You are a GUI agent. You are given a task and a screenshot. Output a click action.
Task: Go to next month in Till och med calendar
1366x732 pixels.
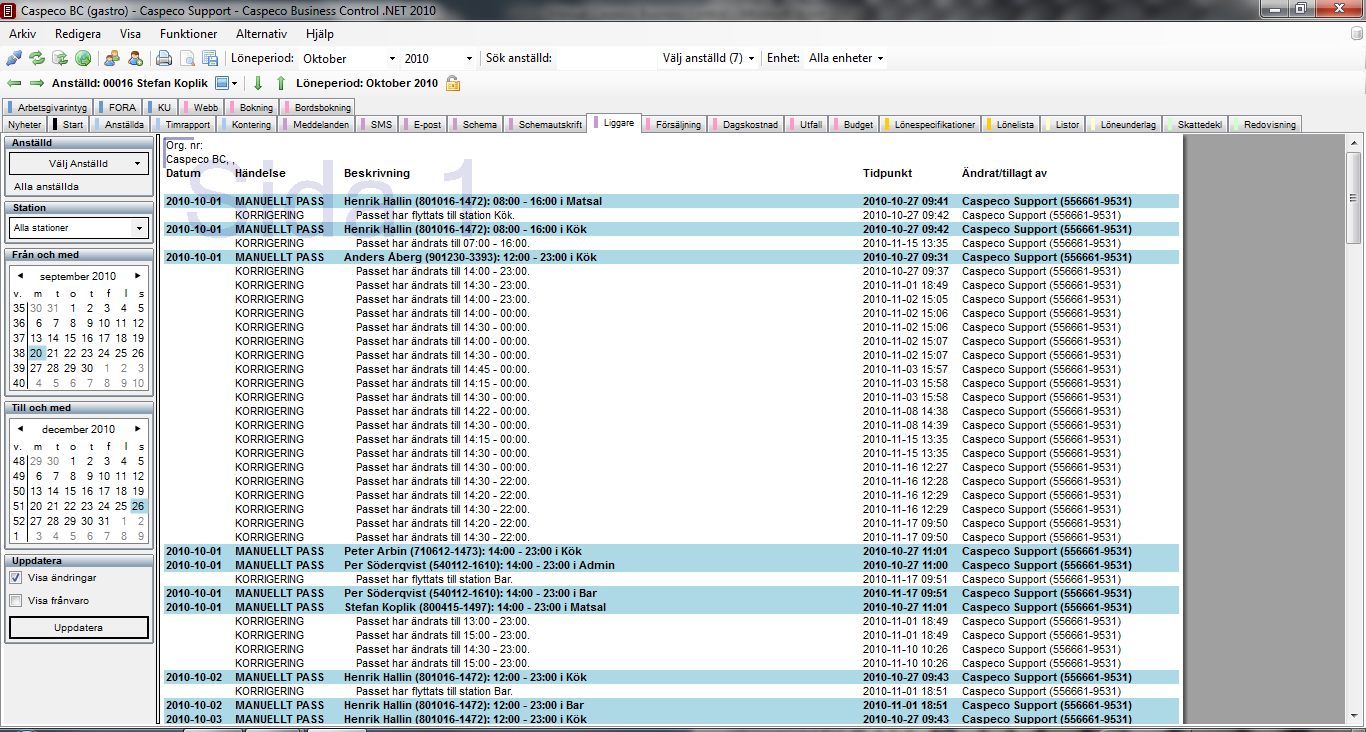pos(137,429)
